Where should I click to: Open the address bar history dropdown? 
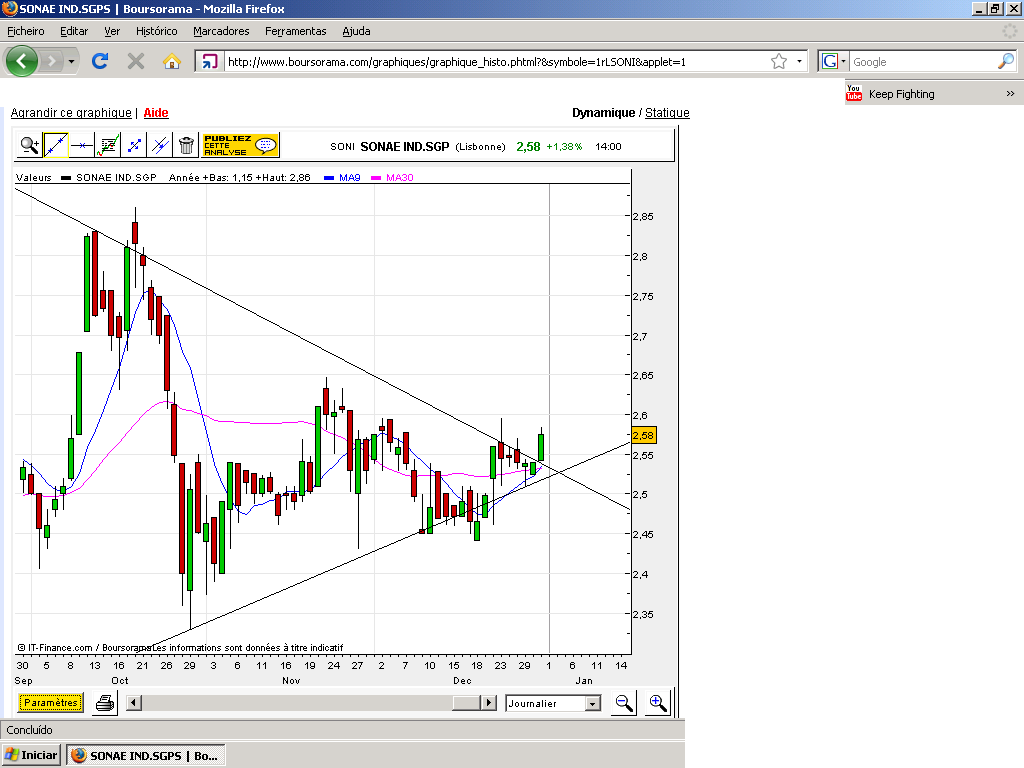point(799,61)
